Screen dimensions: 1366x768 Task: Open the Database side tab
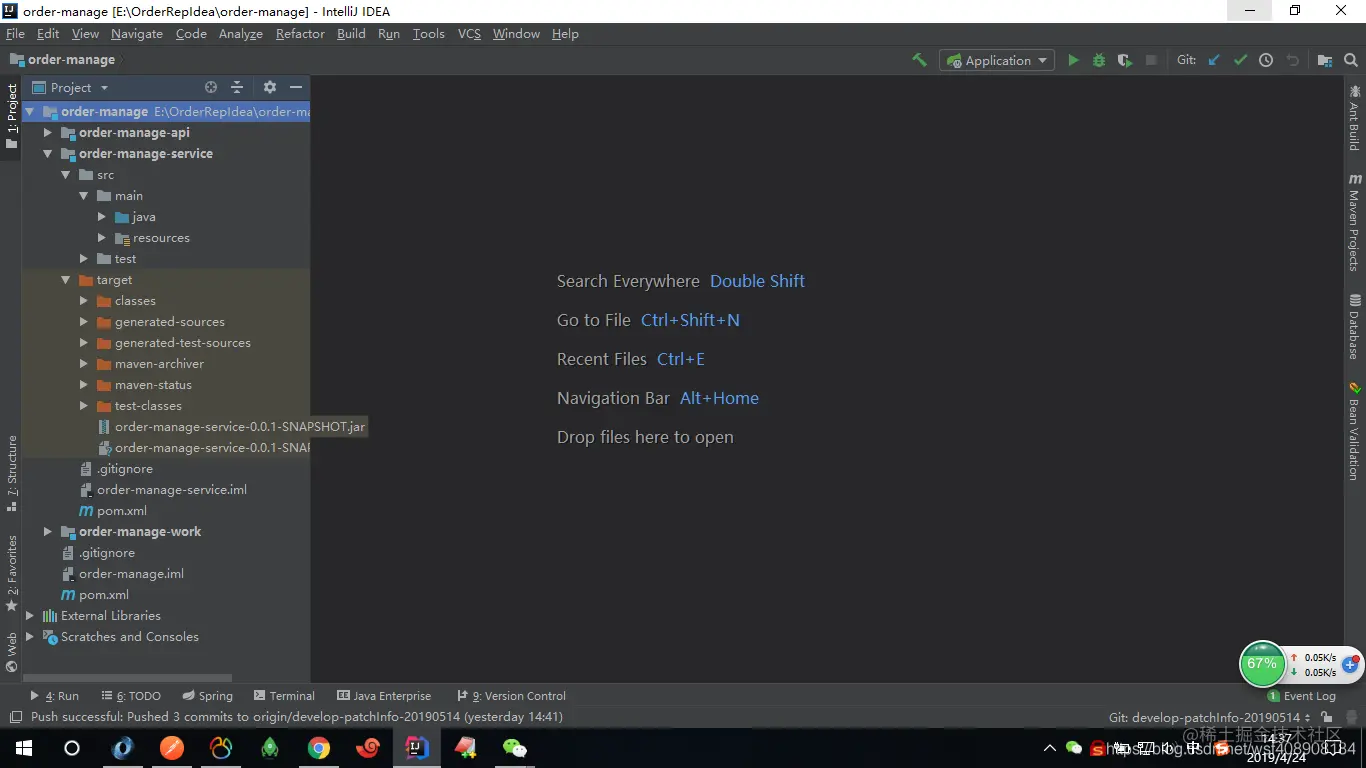pyautogui.click(x=1354, y=327)
